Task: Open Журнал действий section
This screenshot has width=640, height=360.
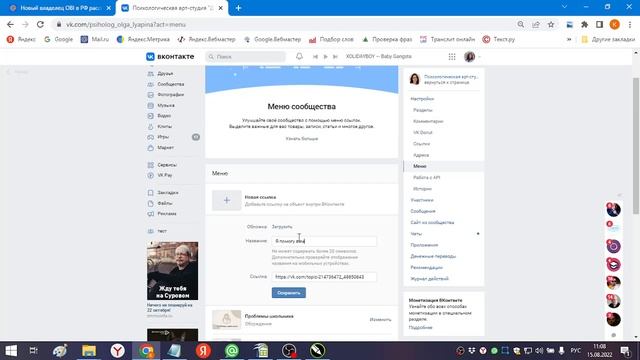Action: [429, 279]
